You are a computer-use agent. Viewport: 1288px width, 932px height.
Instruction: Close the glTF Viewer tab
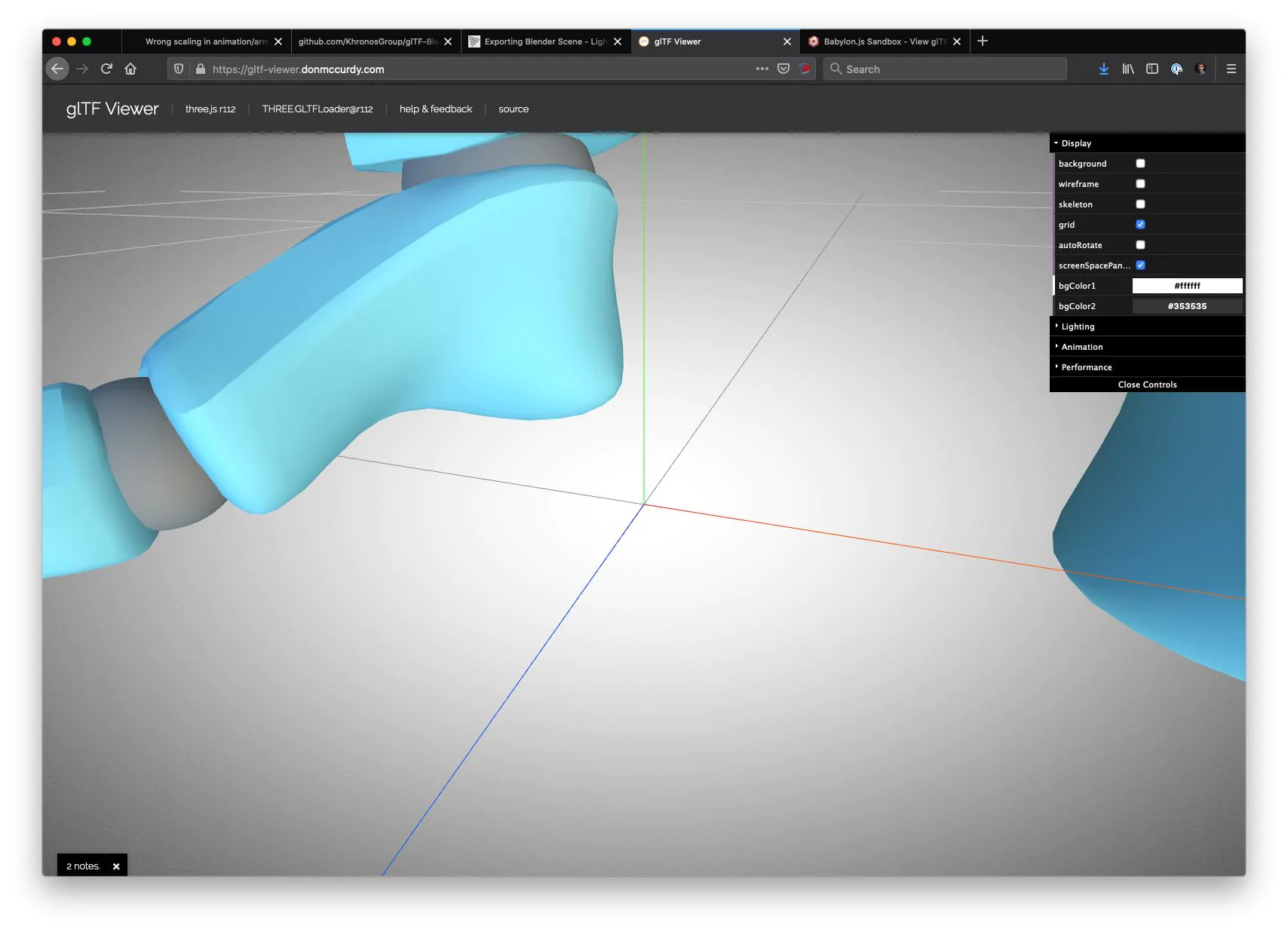[x=787, y=41]
